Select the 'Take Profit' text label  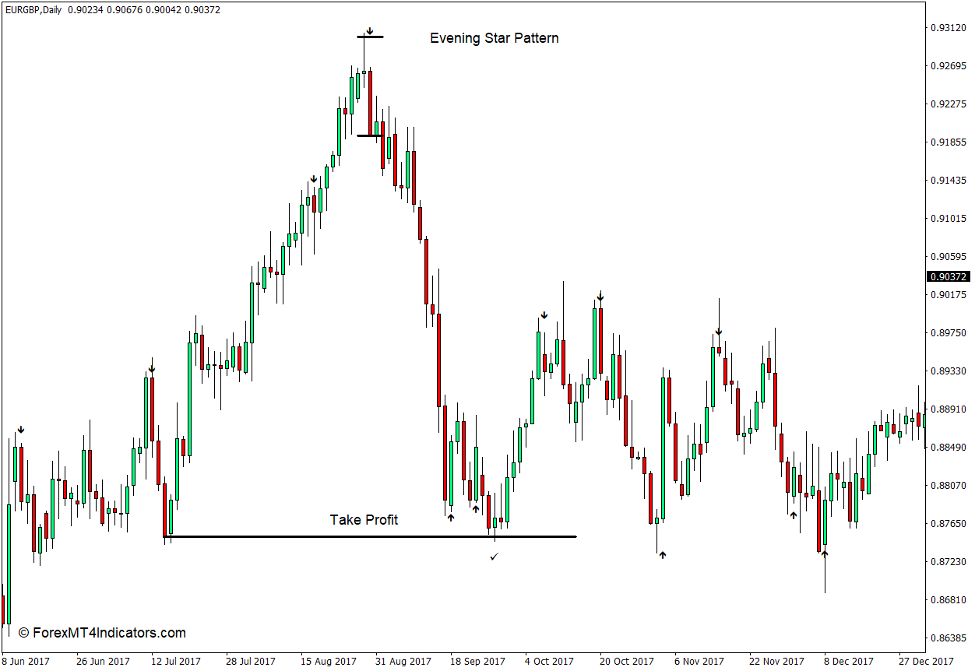pos(363,519)
